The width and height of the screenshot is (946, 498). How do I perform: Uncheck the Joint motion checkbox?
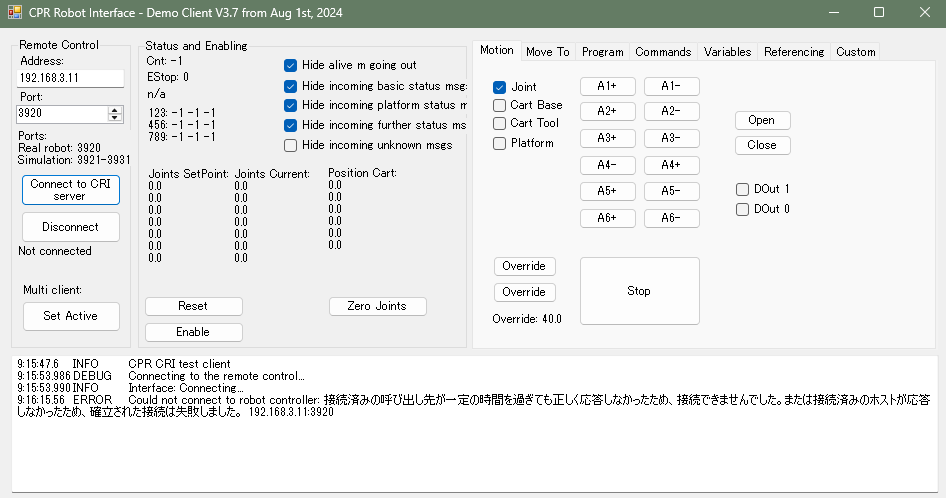500,87
